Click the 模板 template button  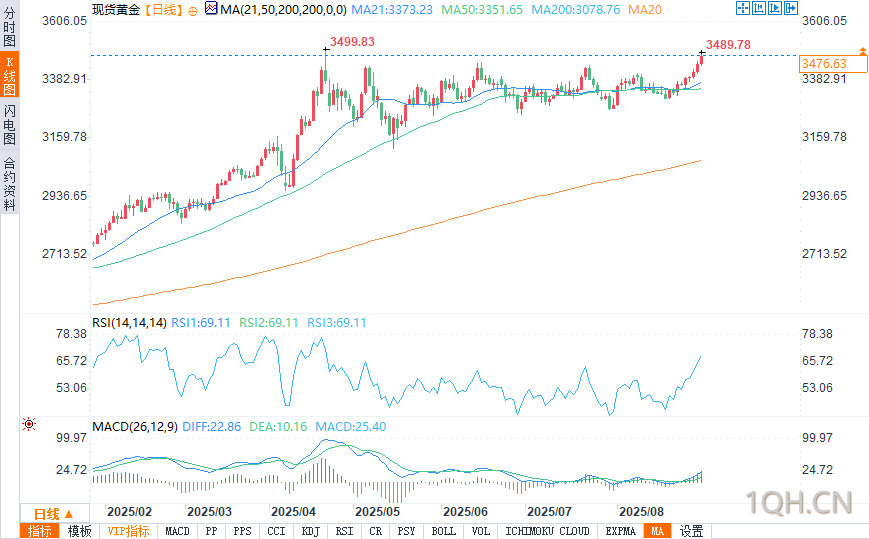coord(79,531)
